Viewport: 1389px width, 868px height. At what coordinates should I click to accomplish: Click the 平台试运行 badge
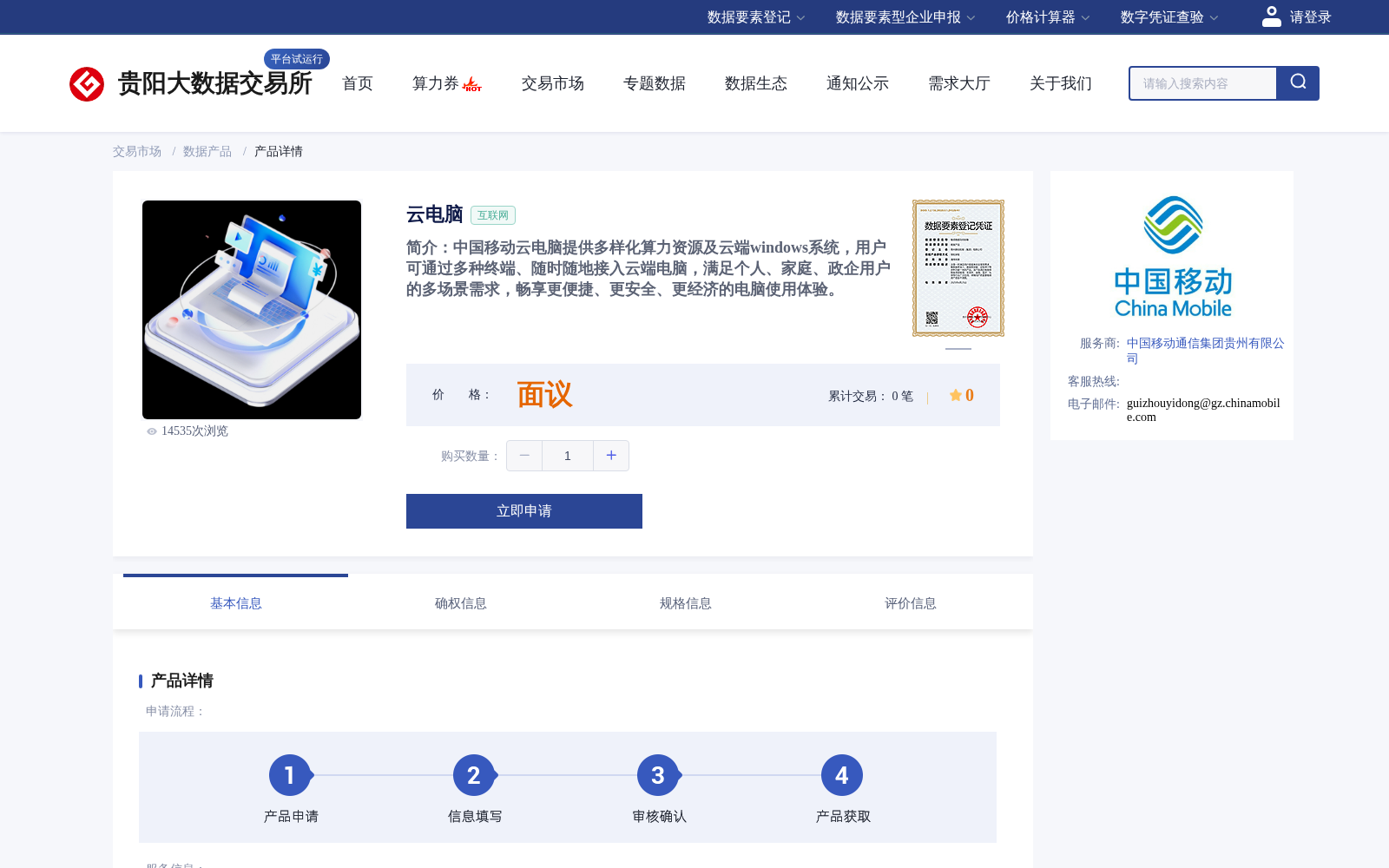coord(297,59)
